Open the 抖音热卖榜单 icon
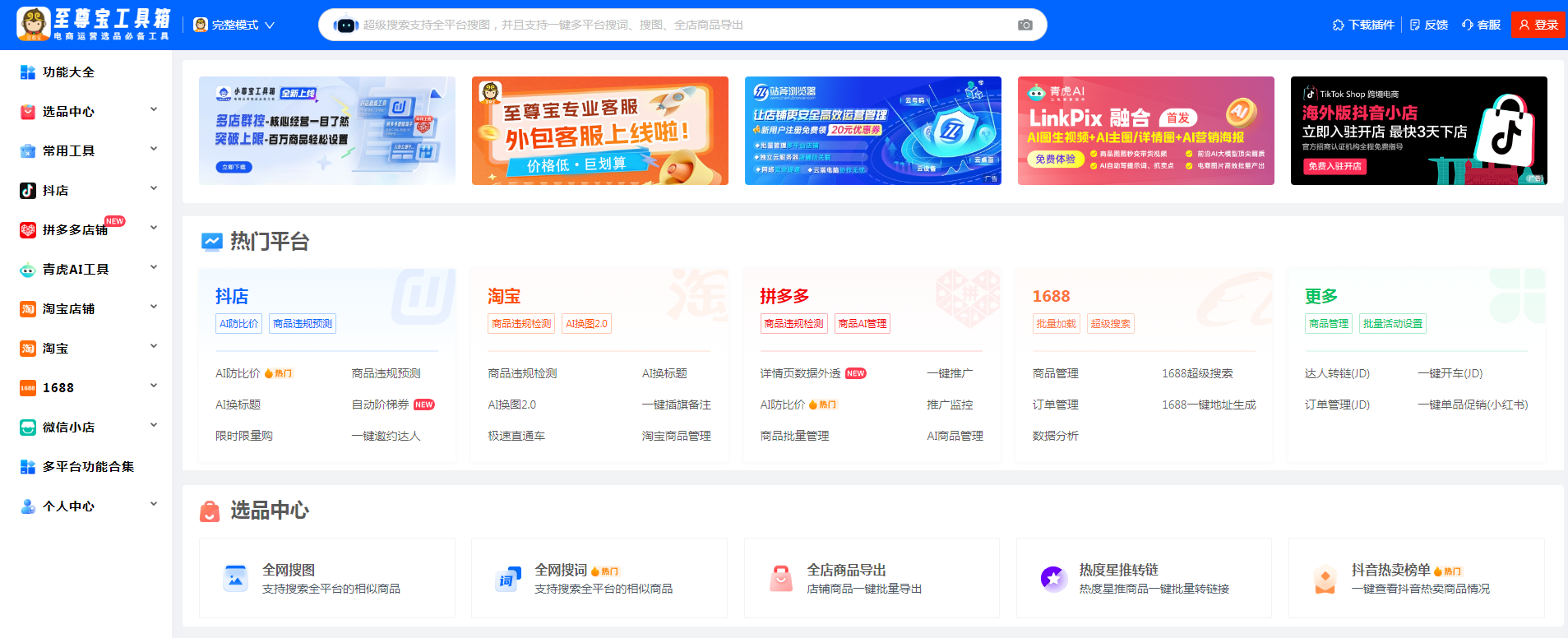 click(1325, 579)
